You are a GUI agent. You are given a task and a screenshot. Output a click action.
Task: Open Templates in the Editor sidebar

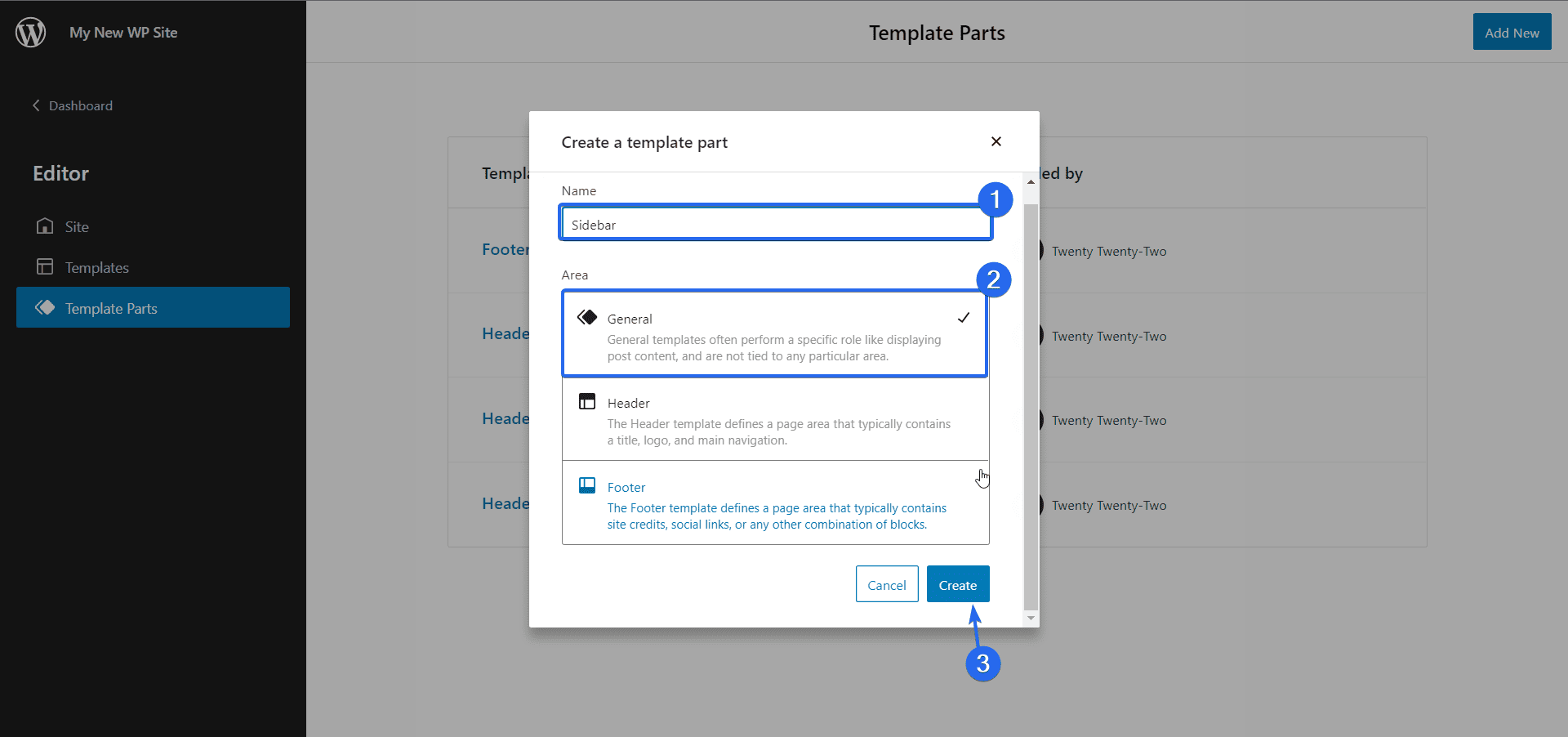(x=96, y=268)
